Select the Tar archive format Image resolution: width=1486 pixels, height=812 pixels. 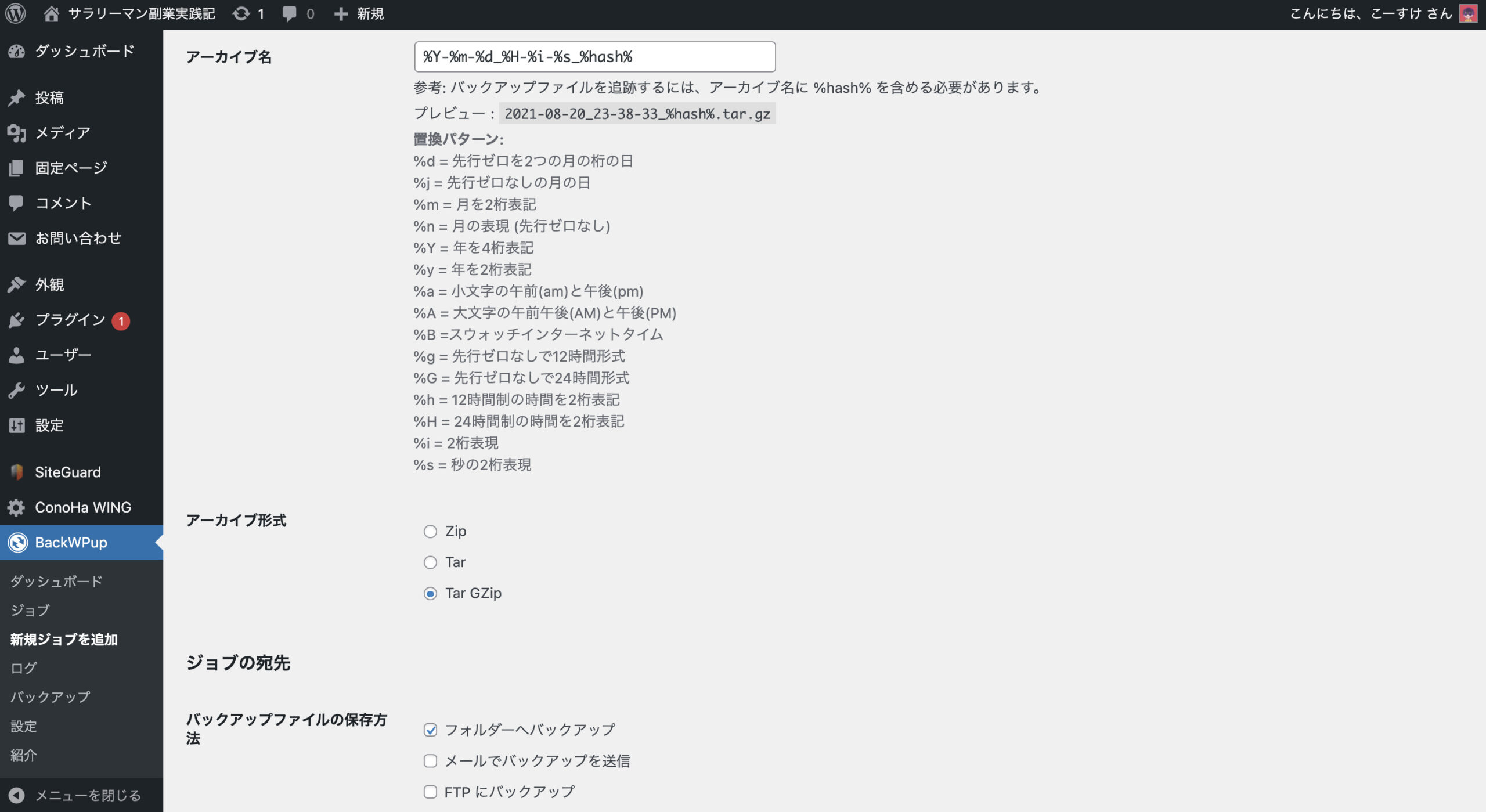point(430,562)
